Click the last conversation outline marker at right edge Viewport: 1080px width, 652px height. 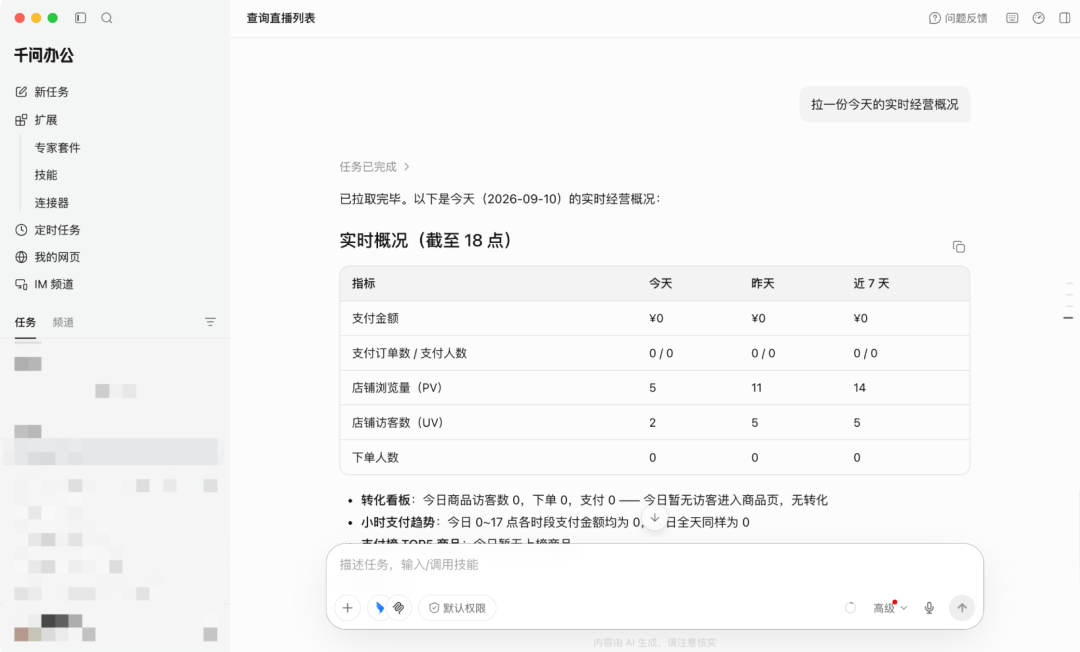coord(1068,317)
